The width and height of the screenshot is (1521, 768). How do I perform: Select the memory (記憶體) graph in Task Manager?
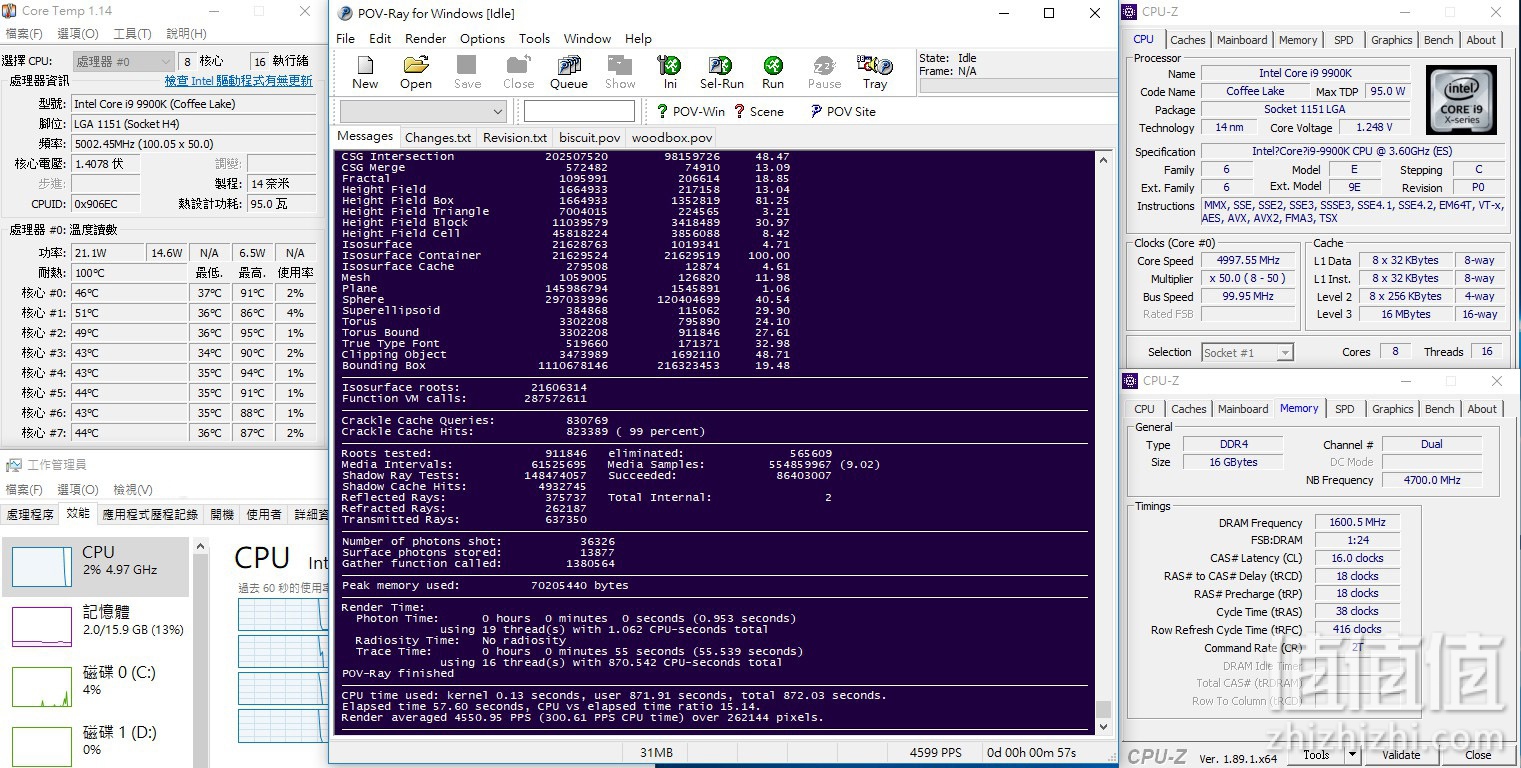click(41, 626)
